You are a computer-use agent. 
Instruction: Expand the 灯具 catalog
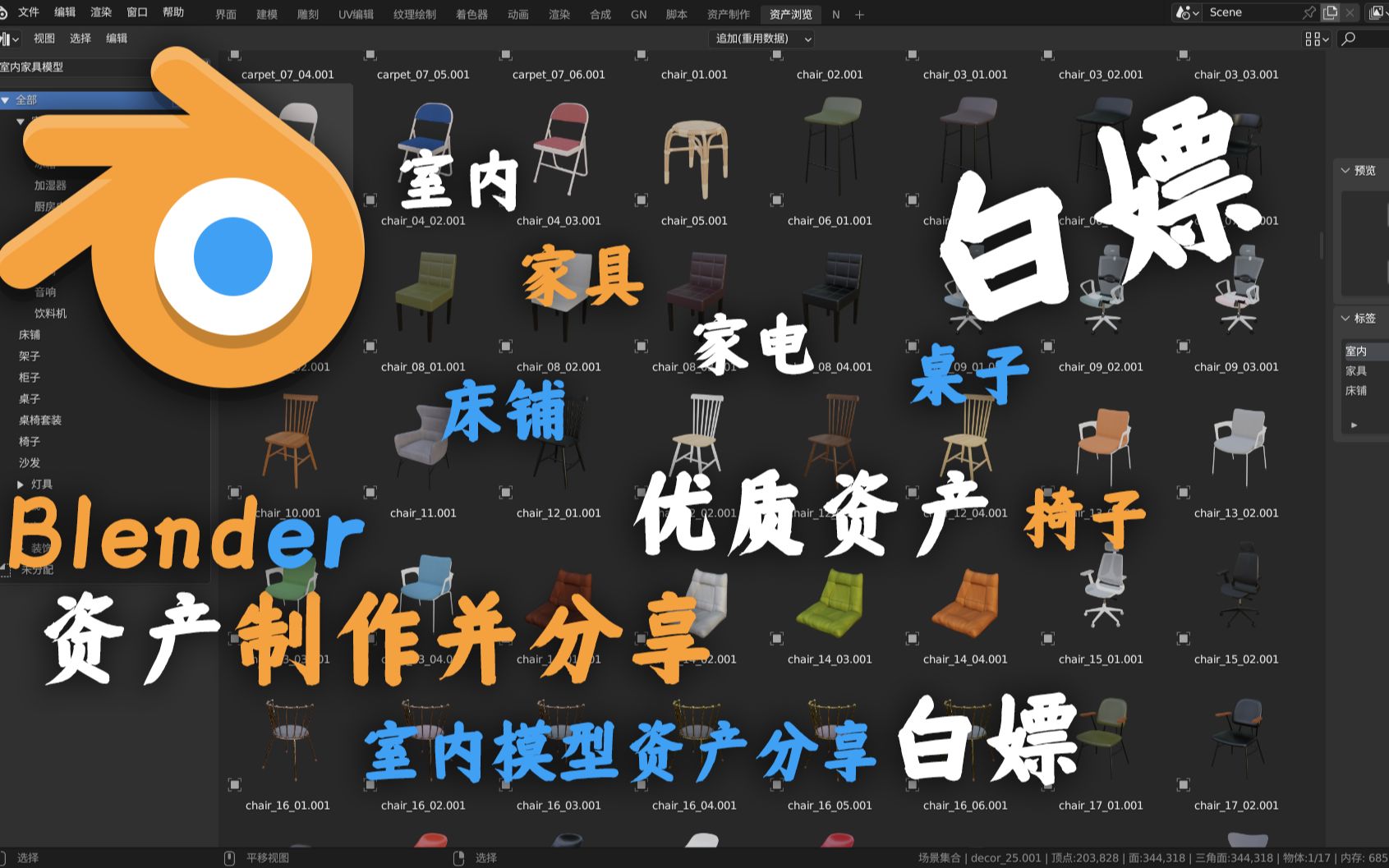tap(21, 485)
